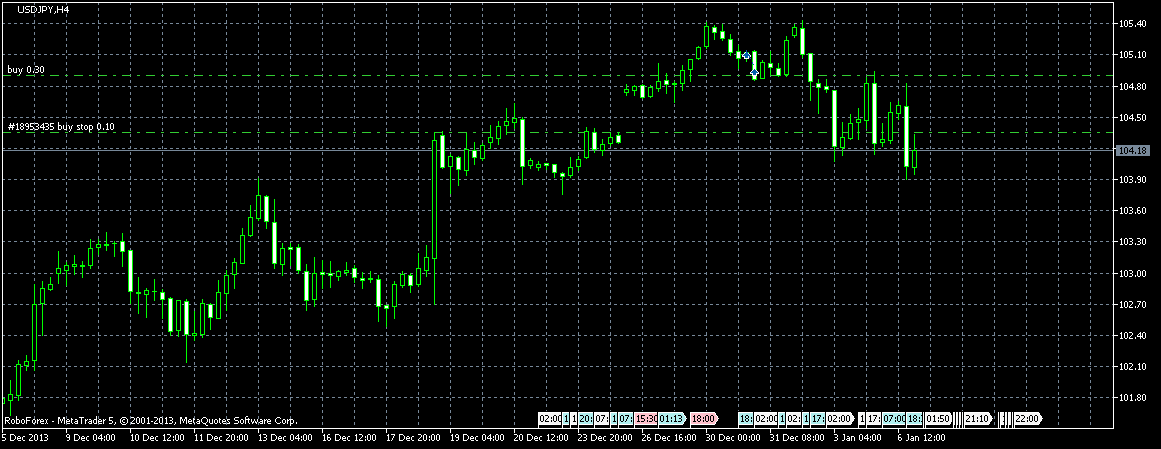Open the white '17:' calendar event marker

[874, 419]
